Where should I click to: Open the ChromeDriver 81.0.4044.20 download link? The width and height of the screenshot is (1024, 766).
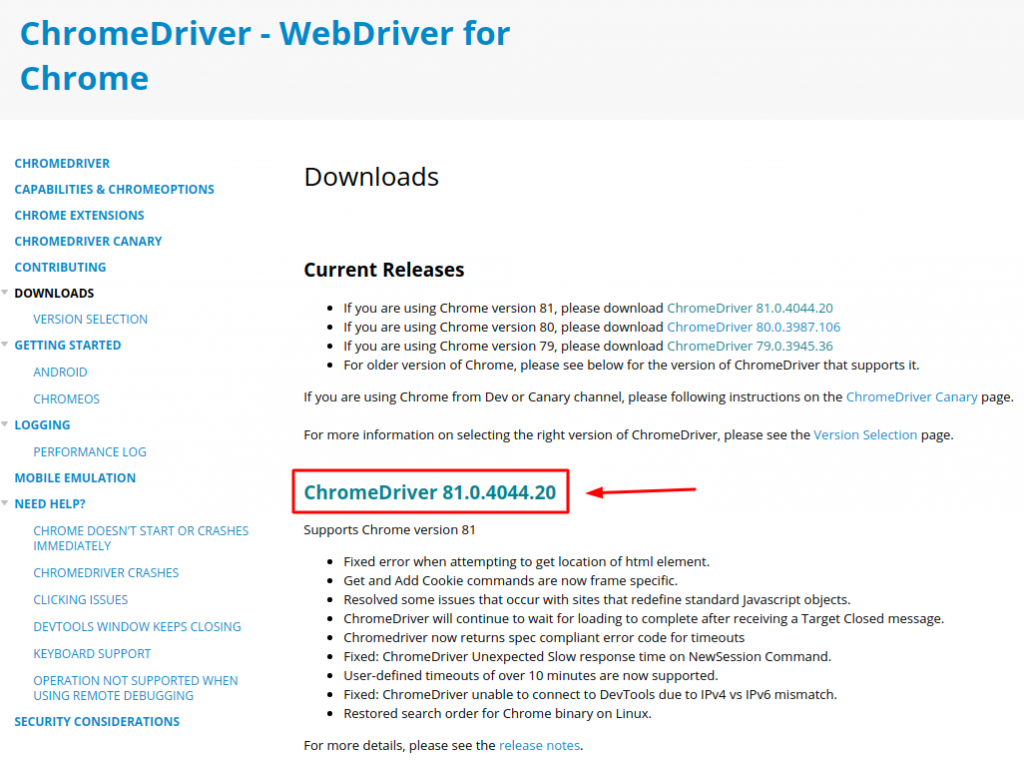point(750,308)
